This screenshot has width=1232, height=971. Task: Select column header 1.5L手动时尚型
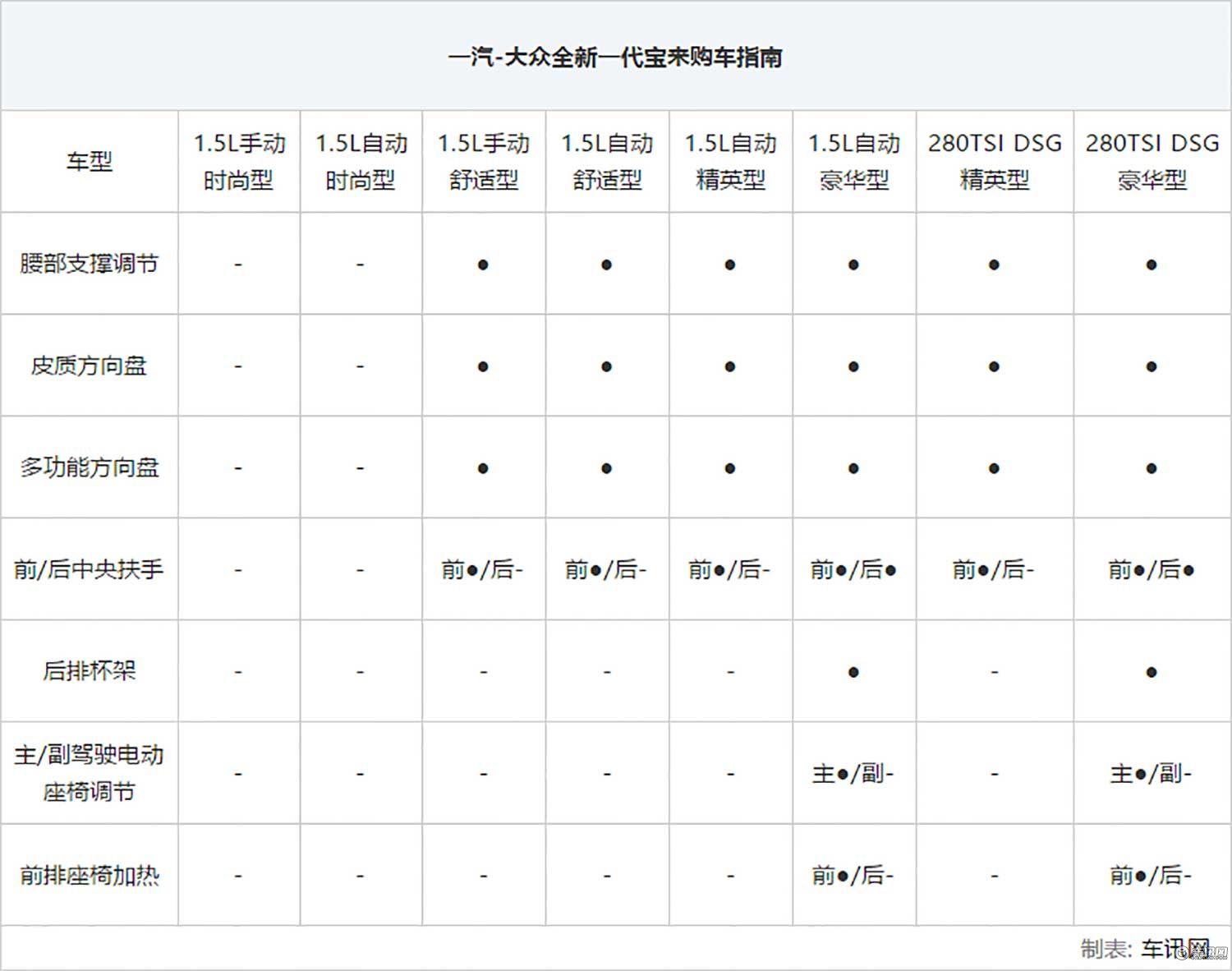[239, 161]
